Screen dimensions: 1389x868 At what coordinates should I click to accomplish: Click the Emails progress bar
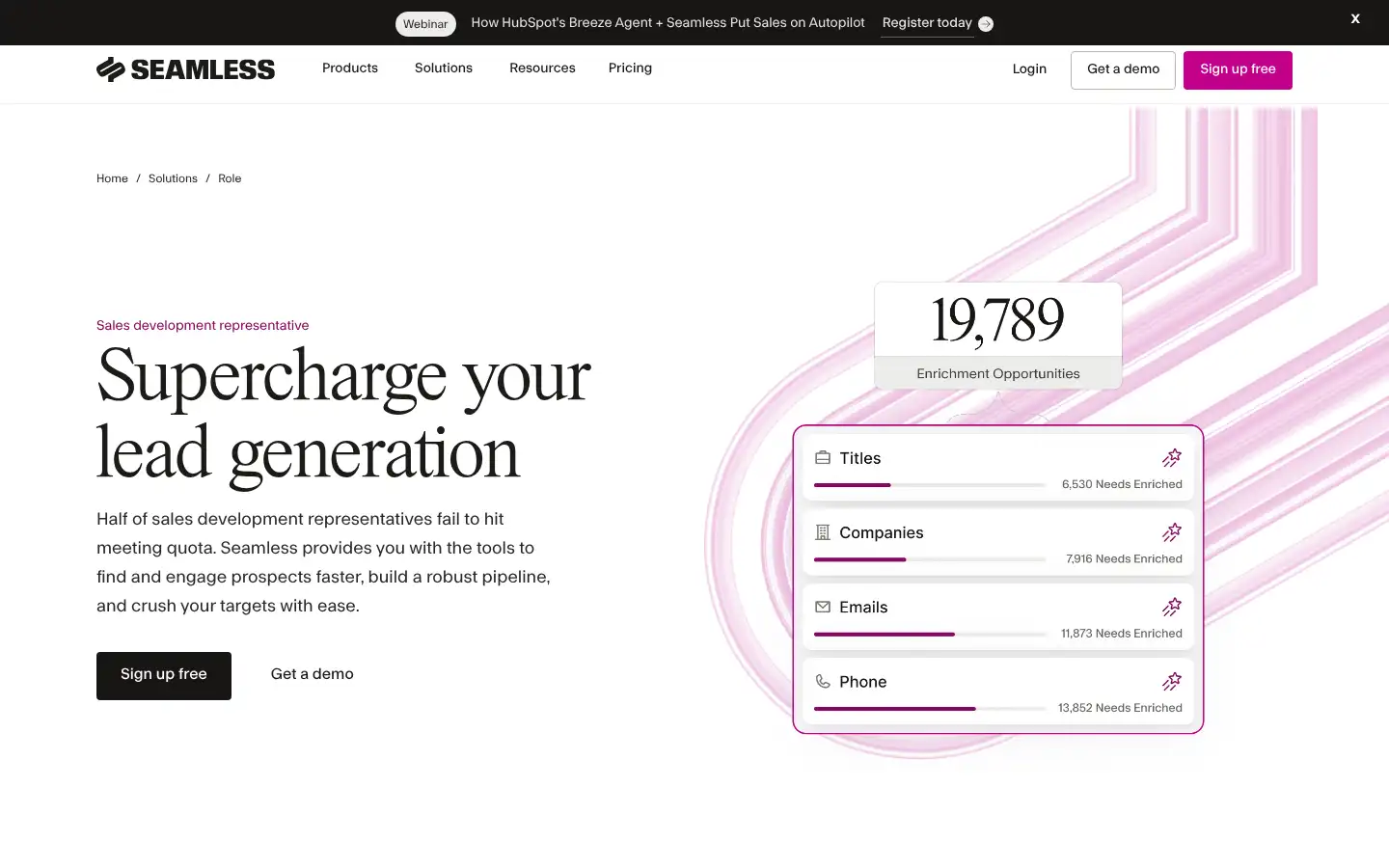pyautogui.click(x=930, y=634)
